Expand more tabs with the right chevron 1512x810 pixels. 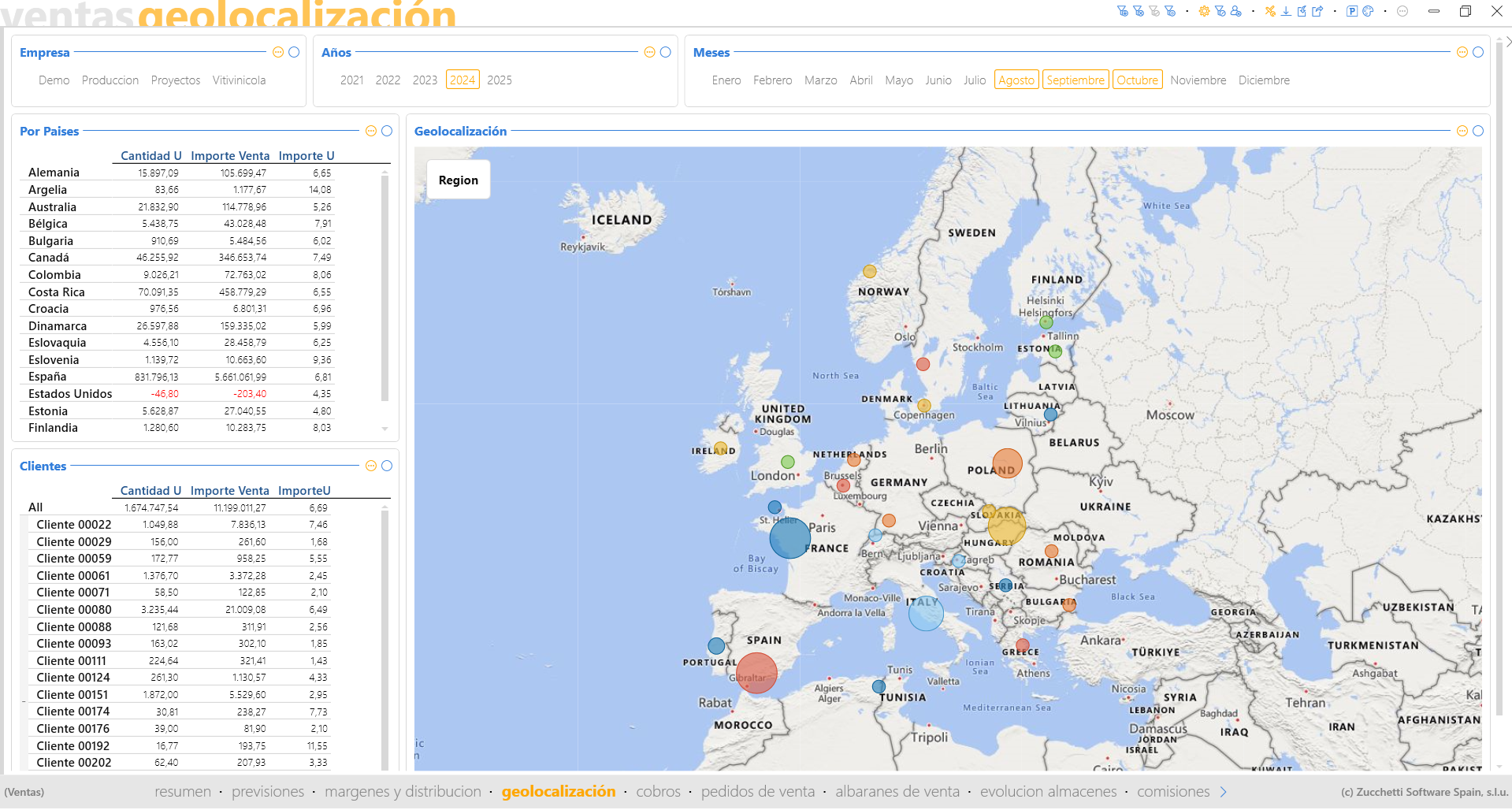(1224, 792)
